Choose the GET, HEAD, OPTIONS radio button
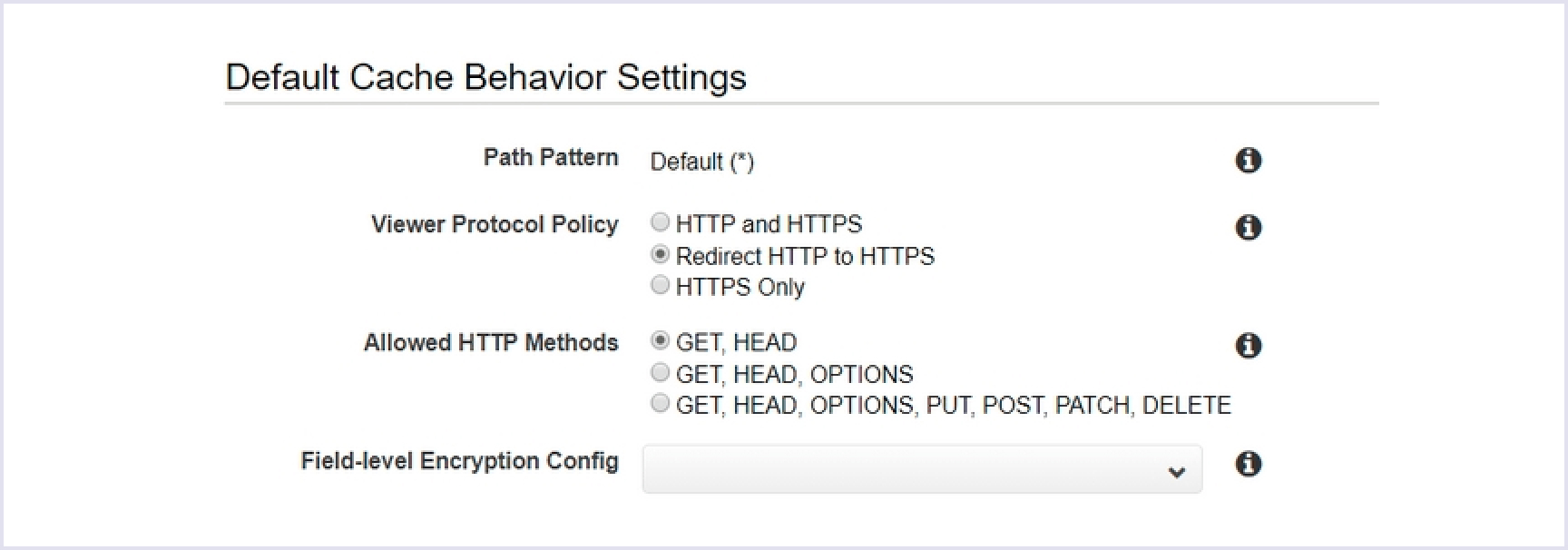Screen dimensions: 1568x550 (661, 372)
